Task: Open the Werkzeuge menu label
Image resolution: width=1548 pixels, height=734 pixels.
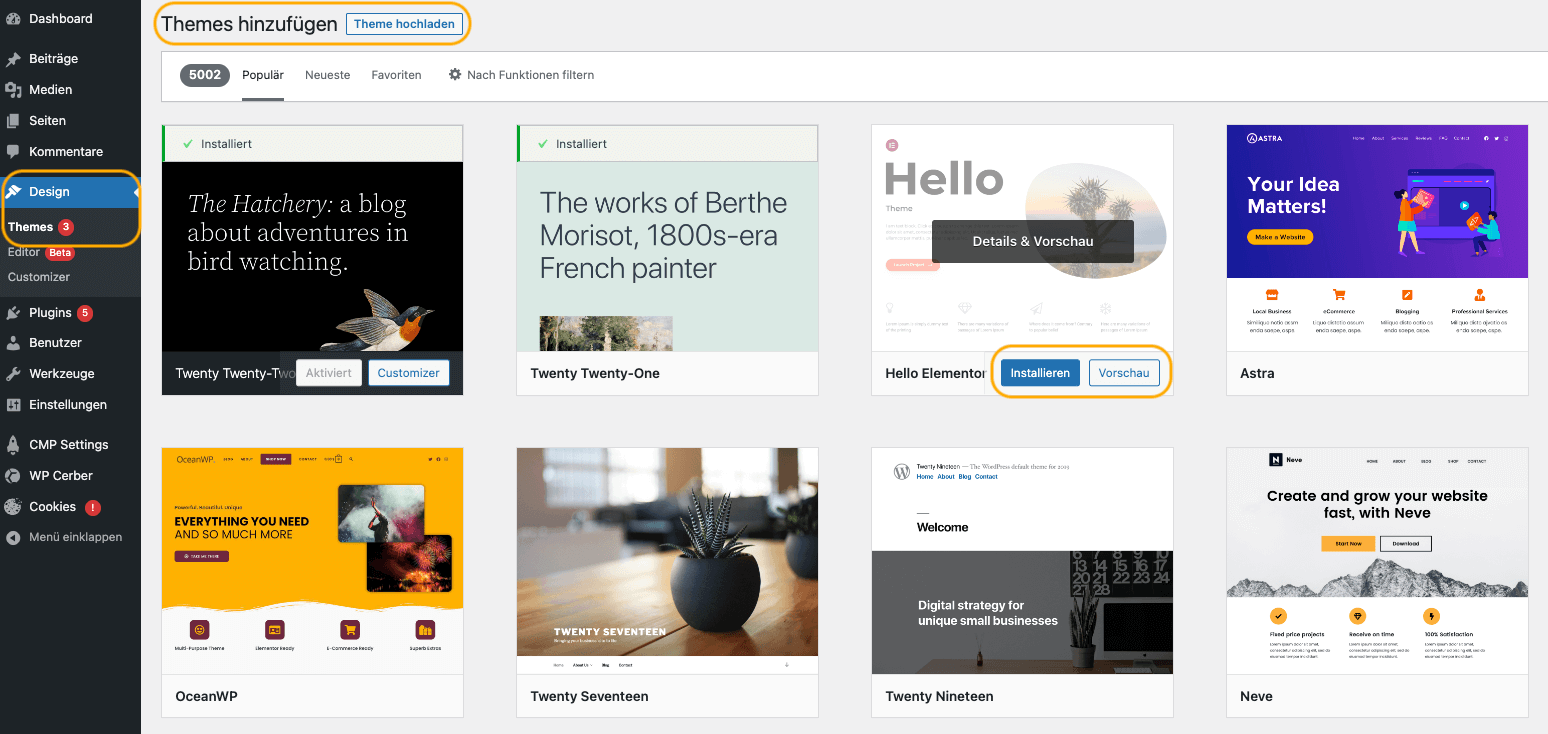Action: [62, 374]
